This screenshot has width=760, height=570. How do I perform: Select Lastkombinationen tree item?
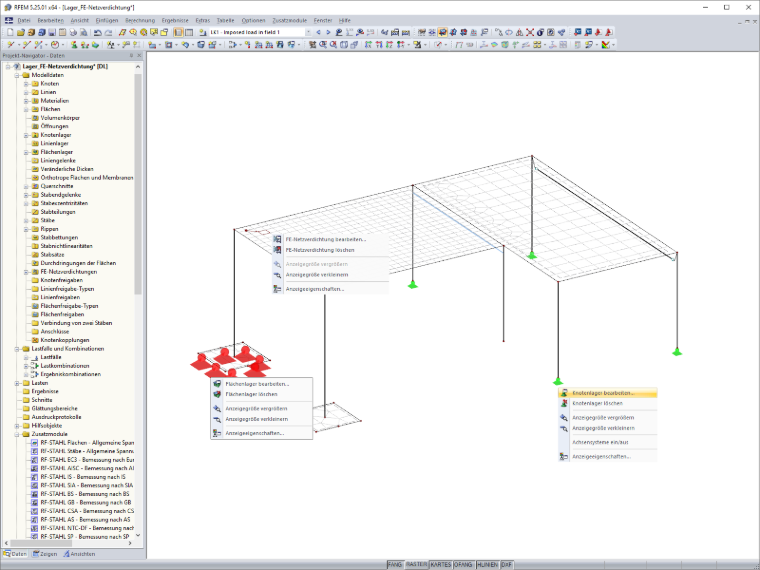pyautogui.click(x=64, y=366)
